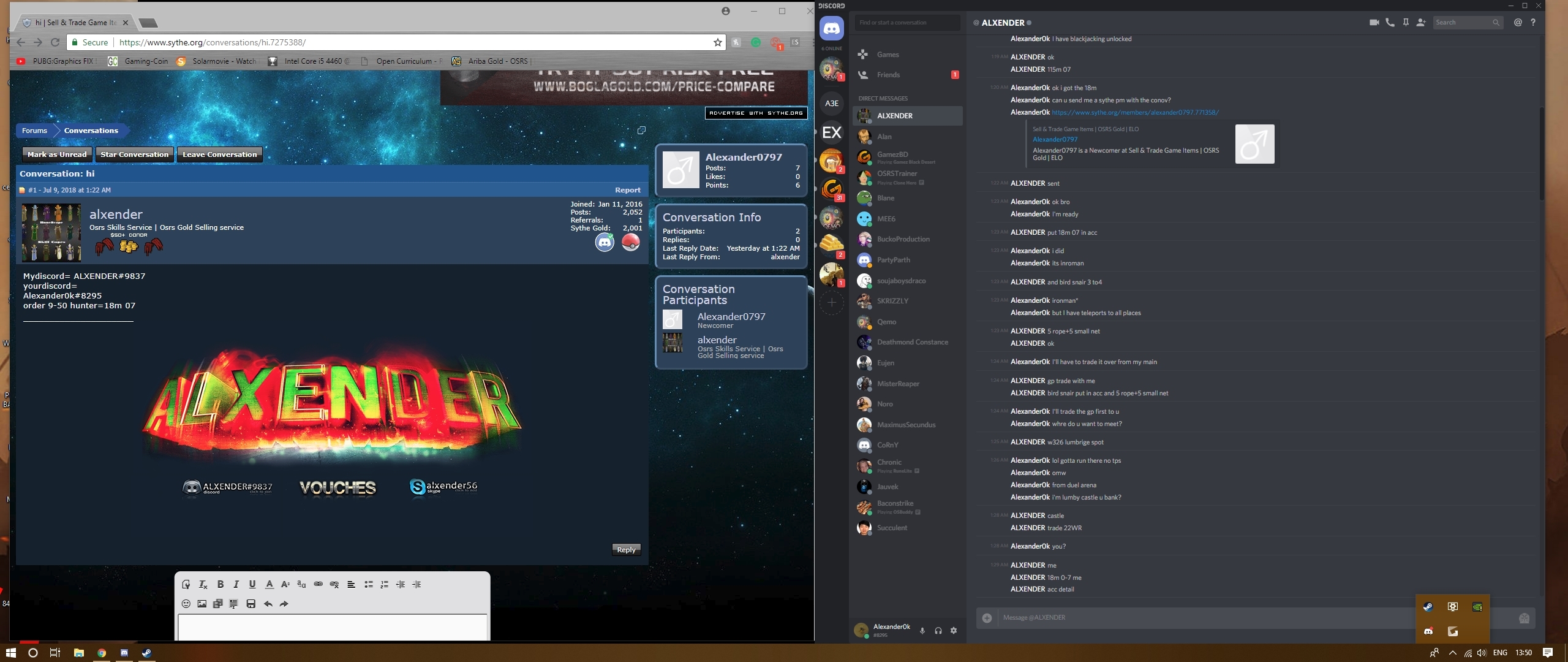The image size is (1568, 662).
Task: Open the sythe.org member profile link
Action: coord(1135,112)
